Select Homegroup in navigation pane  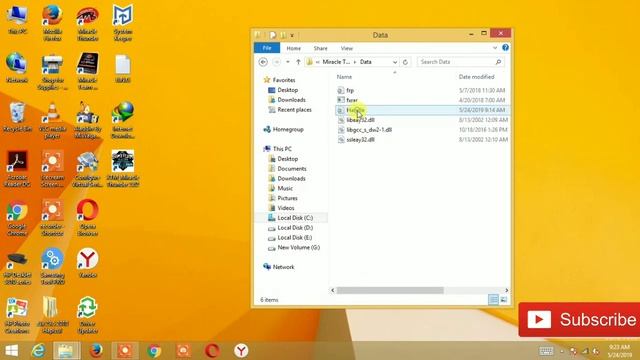coord(288,129)
